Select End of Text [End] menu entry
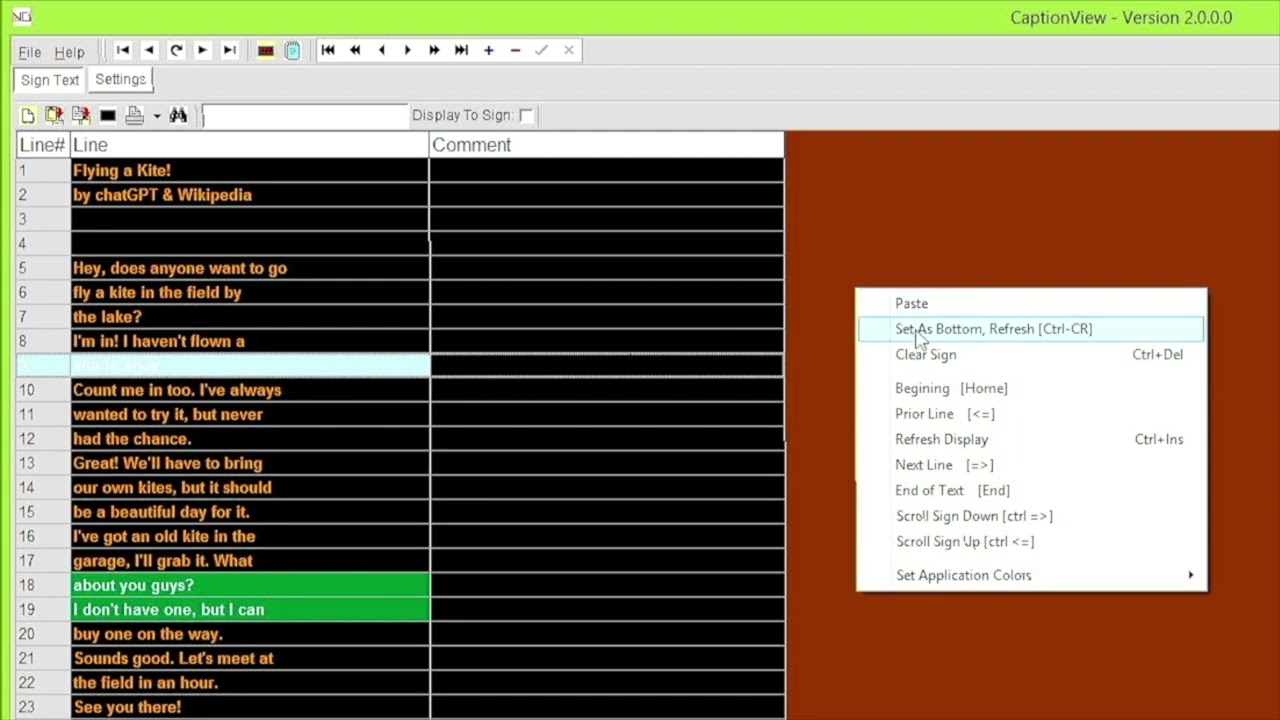The height and width of the screenshot is (720, 1280). point(1032,490)
